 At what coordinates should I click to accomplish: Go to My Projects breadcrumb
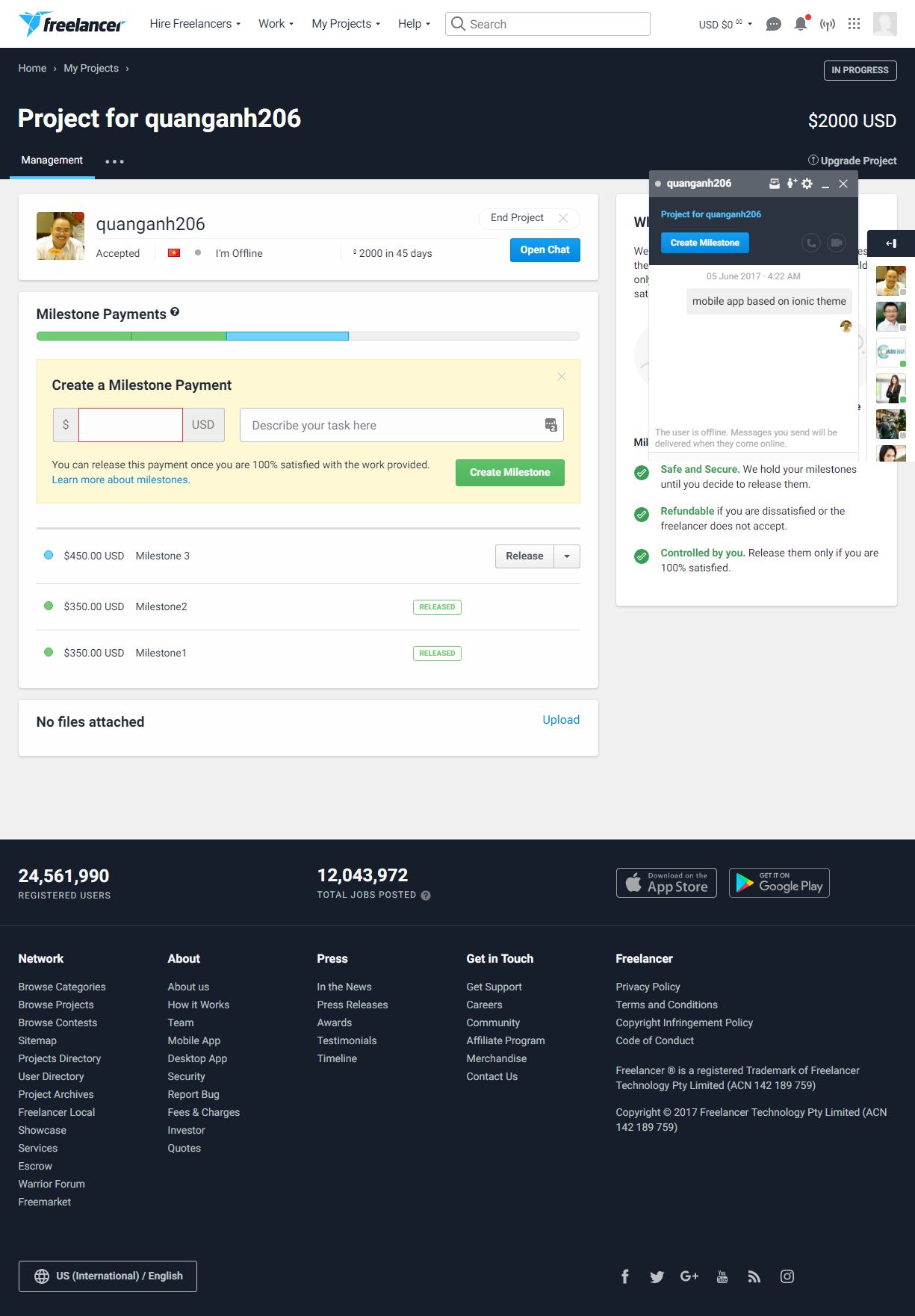coord(91,68)
